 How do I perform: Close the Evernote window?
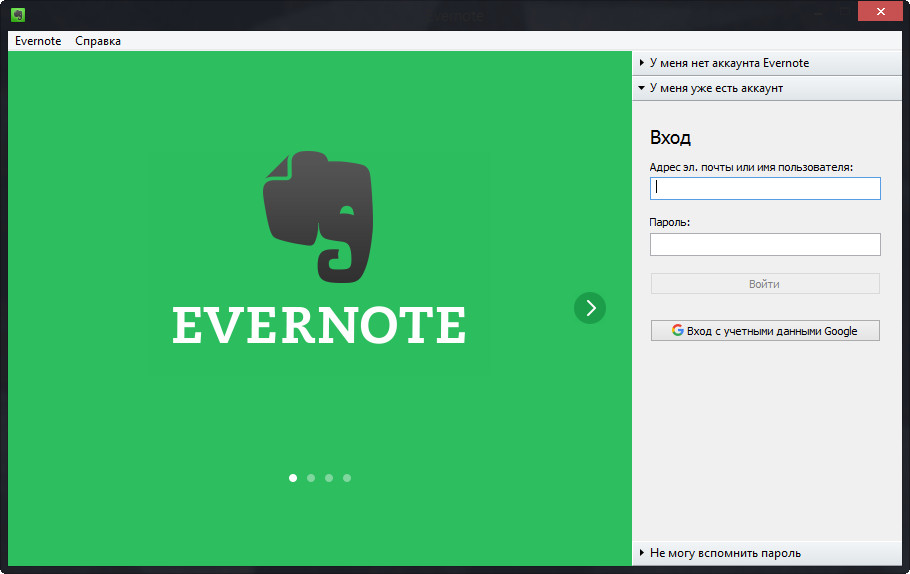click(x=880, y=11)
